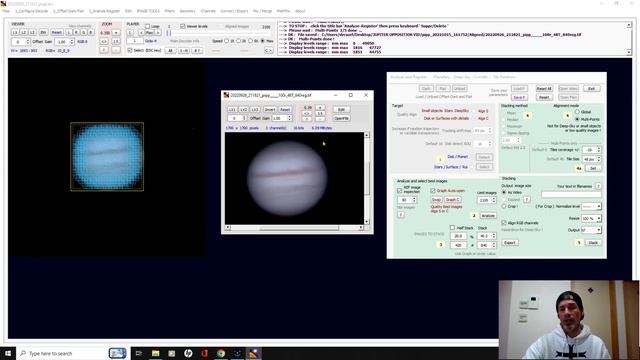Click the Export button in Stacking section

[510, 243]
